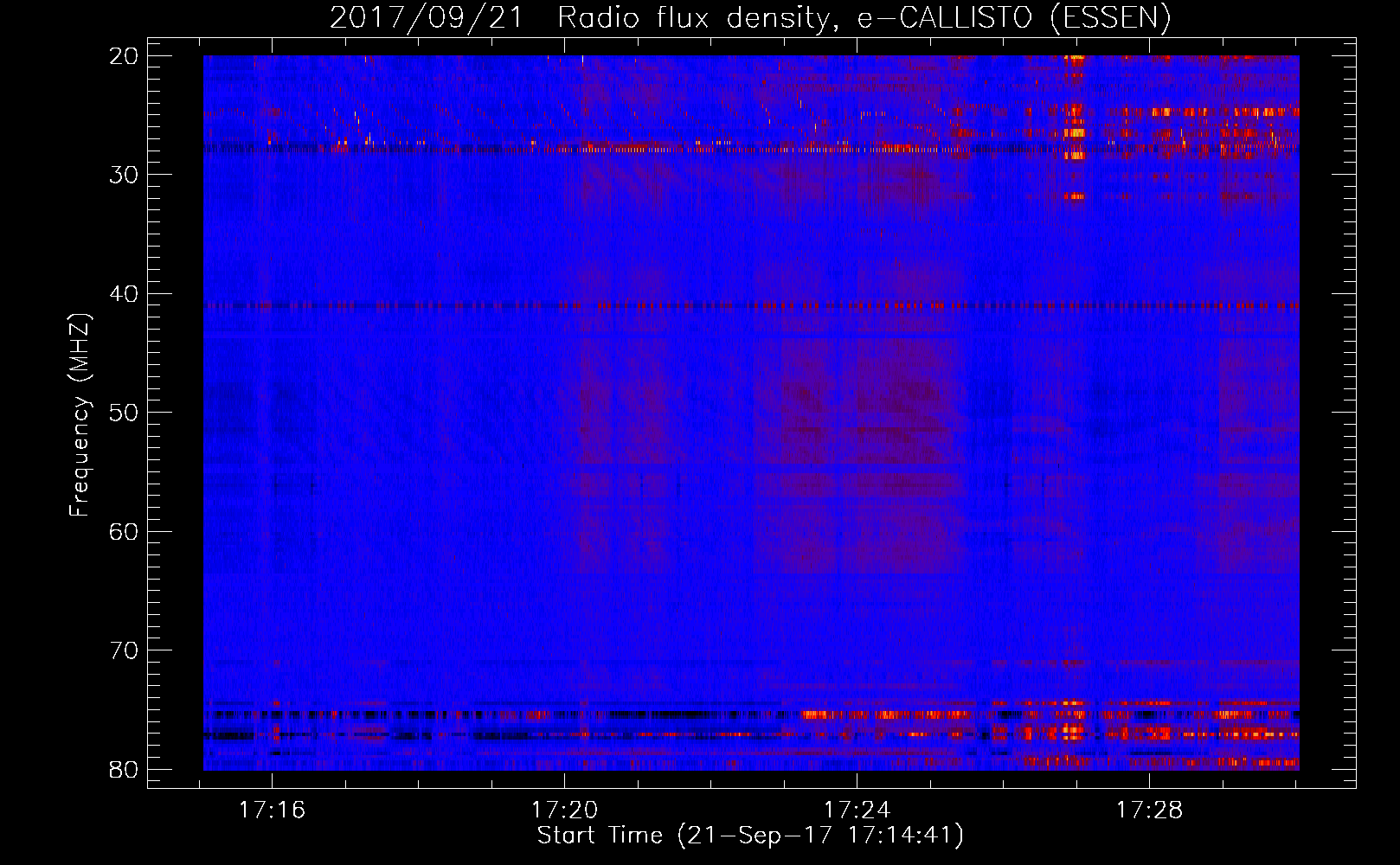
Task: Click the 17:20 time tick label
Action: (x=564, y=811)
